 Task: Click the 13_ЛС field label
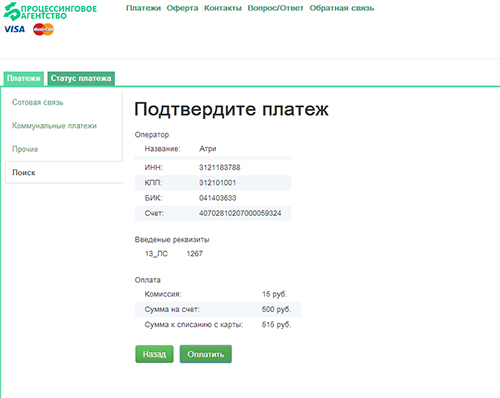[x=156, y=254]
